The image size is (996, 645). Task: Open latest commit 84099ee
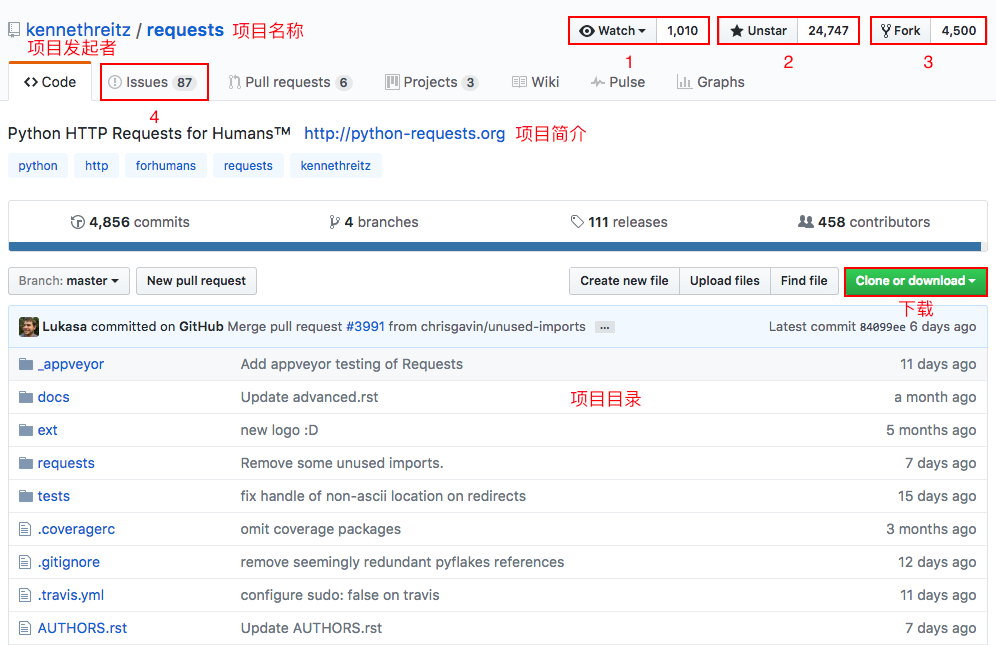[882, 327]
